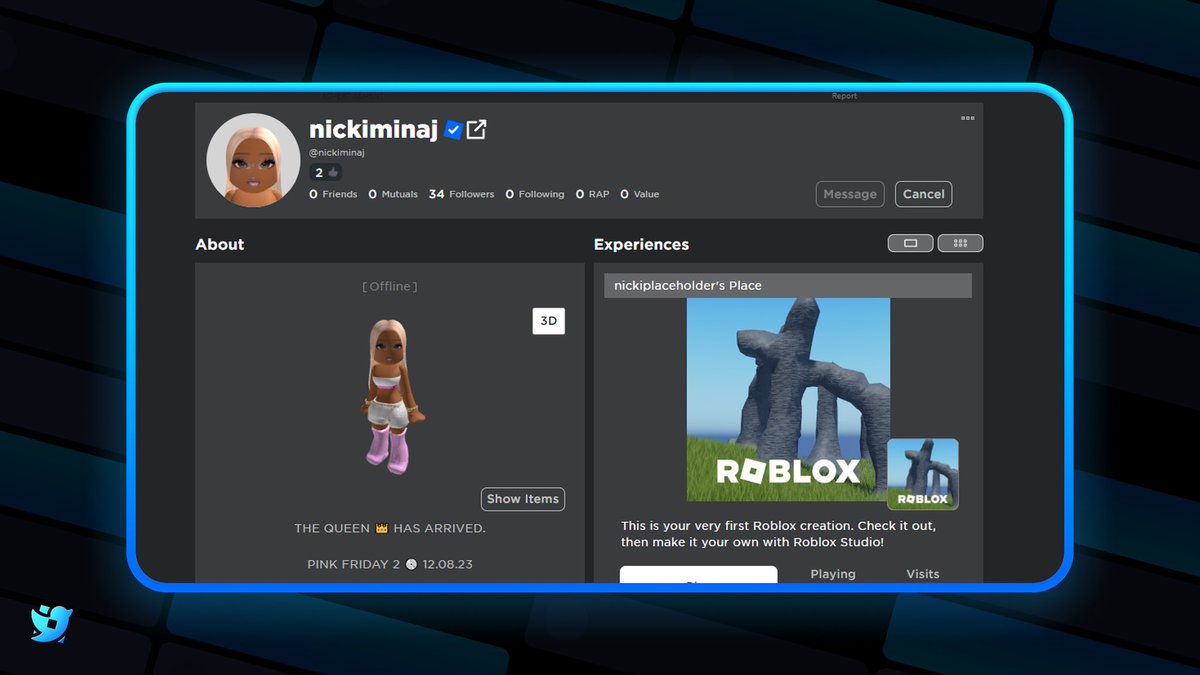
Task: Click the Report link
Action: [844, 97]
